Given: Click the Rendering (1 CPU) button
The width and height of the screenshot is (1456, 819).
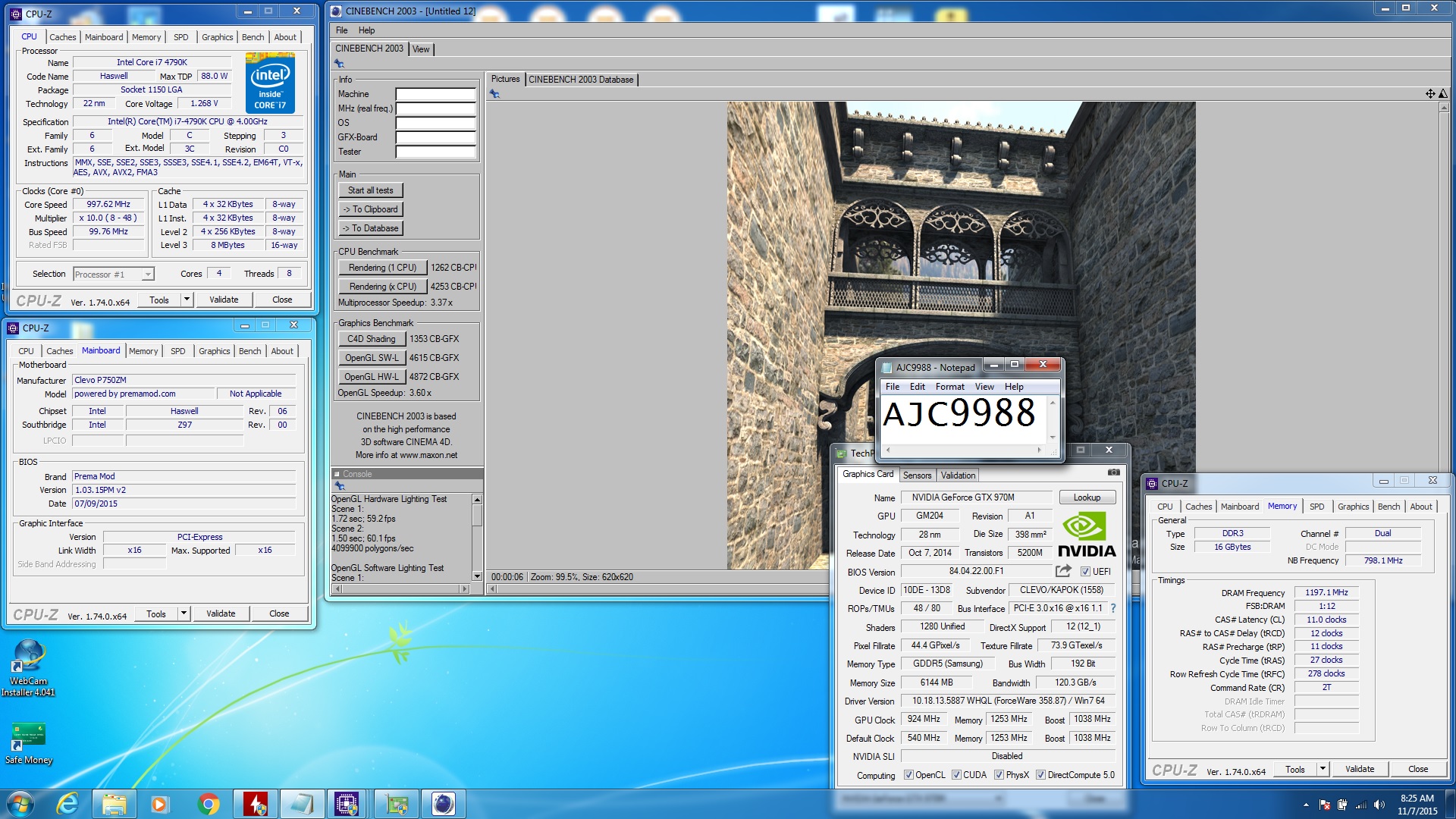Looking at the screenshot, I should point(383,268).
